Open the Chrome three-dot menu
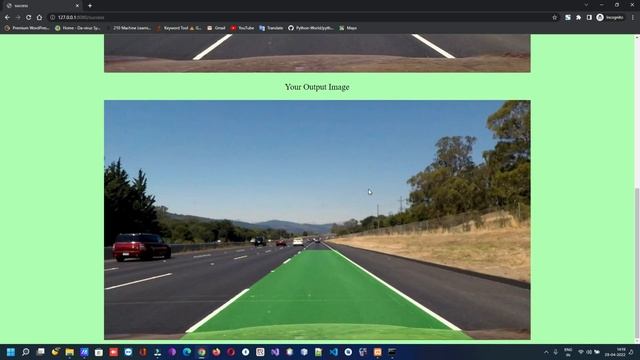This screenshot has height=360, width=640. coord(633,18)
